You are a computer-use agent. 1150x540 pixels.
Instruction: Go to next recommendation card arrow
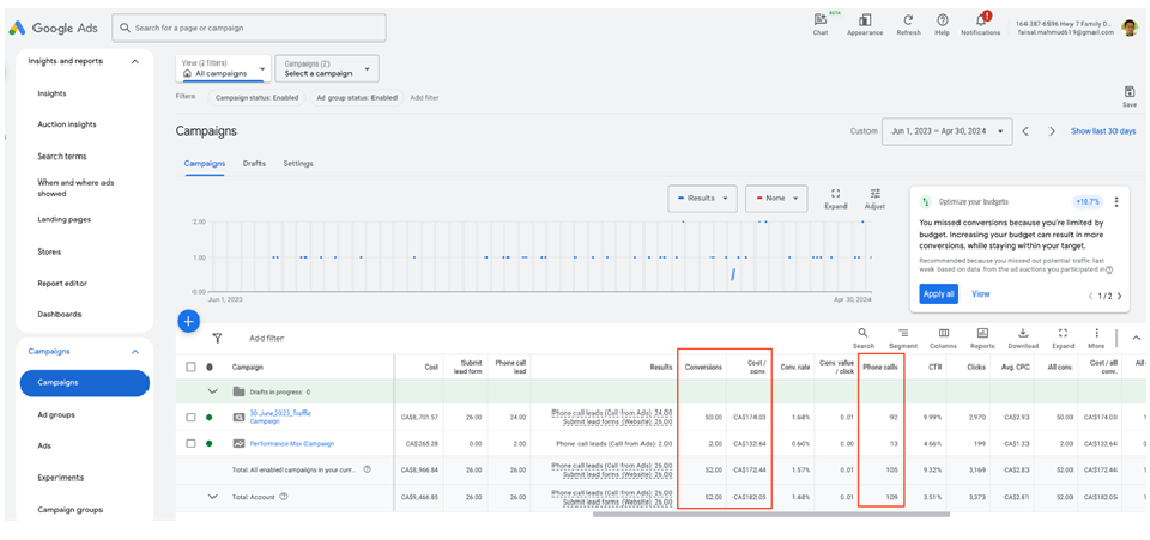1119,295
